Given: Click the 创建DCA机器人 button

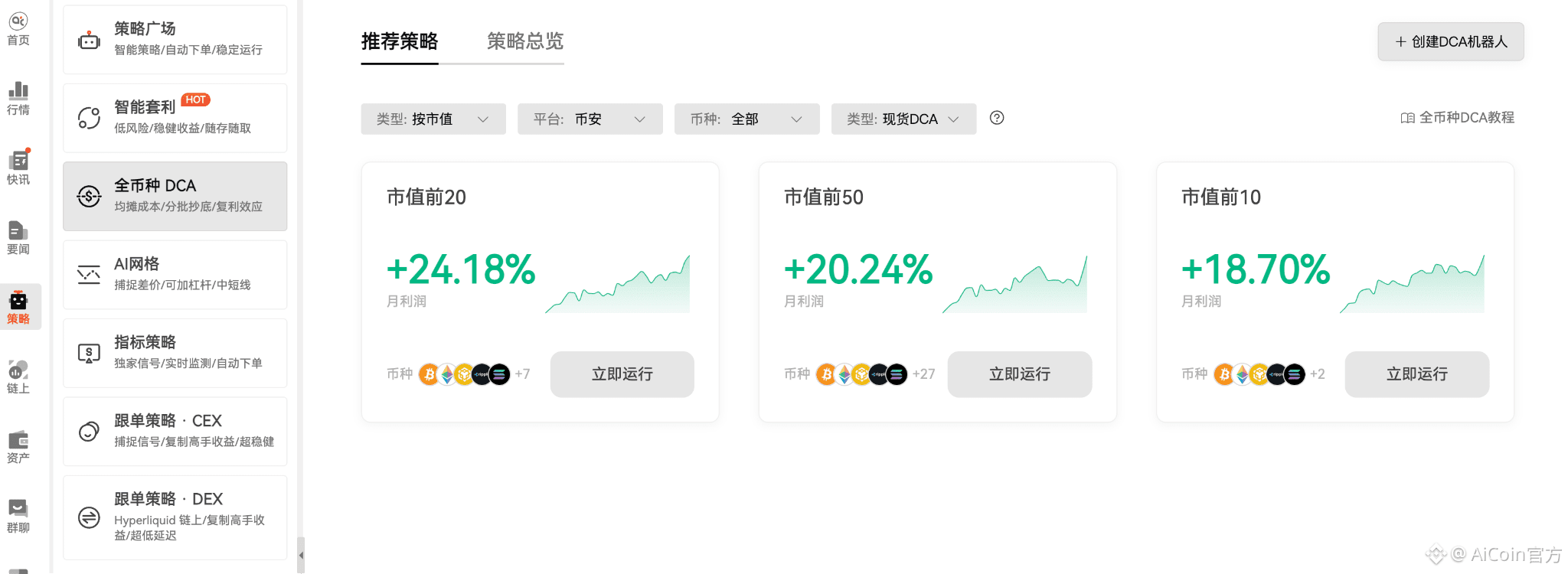Looking at the screenshot, I should click(x=1451, y=41).
